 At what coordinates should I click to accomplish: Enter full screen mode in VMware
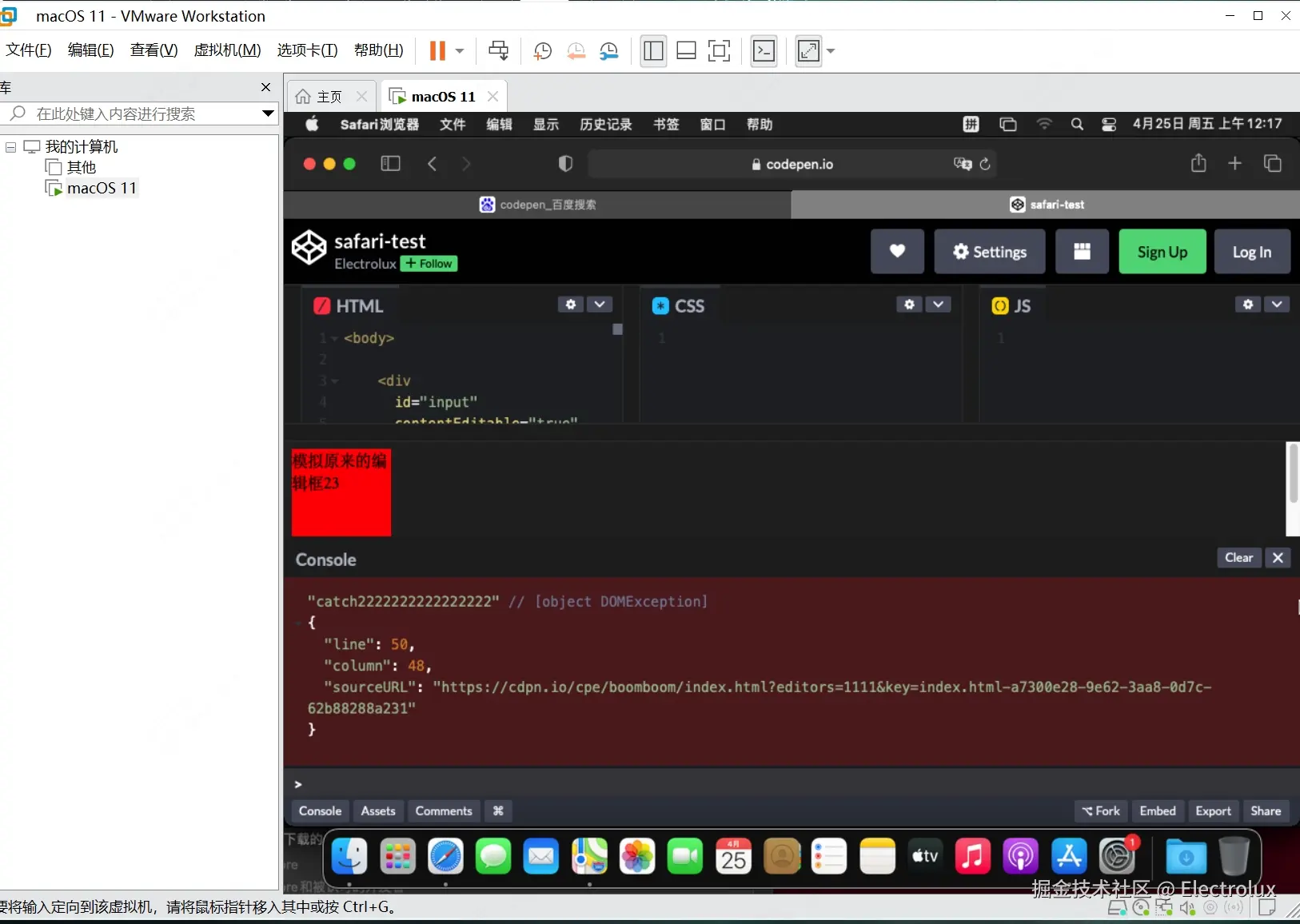coord(719,51)
